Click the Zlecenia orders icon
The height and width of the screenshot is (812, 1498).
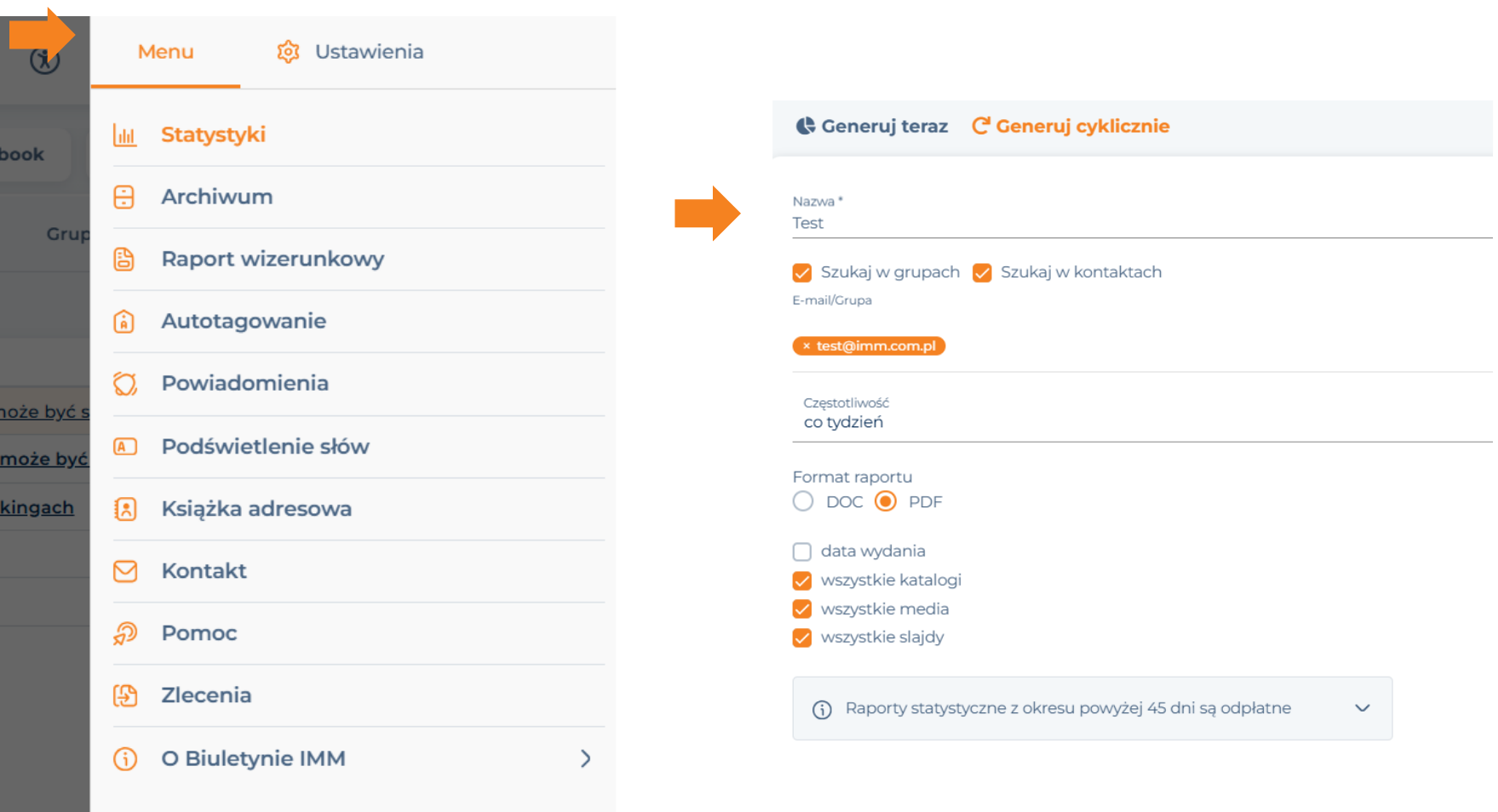pos(125,695)
